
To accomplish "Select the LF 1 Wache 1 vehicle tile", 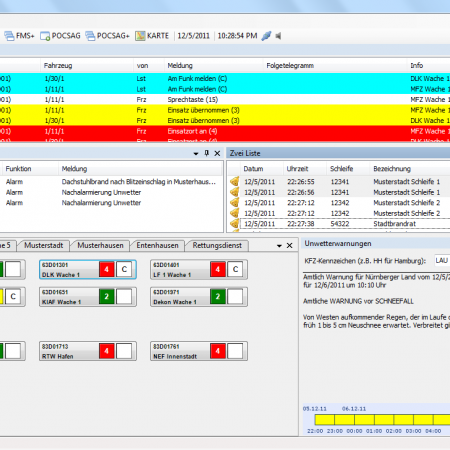I will coord(199,269).
